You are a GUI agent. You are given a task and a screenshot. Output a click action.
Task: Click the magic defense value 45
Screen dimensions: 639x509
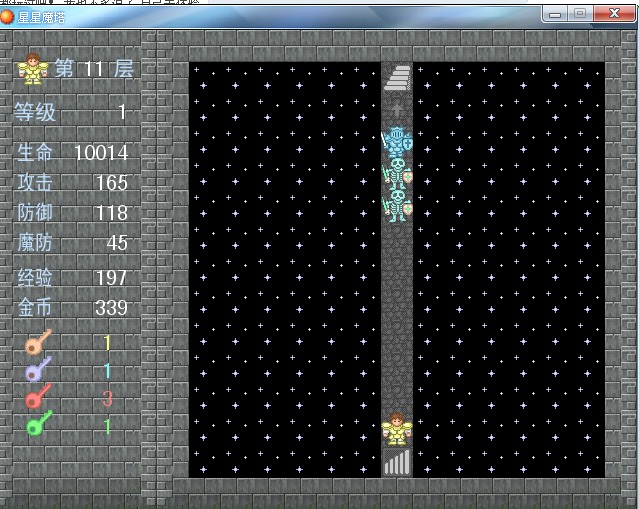(x=117, y=243)
